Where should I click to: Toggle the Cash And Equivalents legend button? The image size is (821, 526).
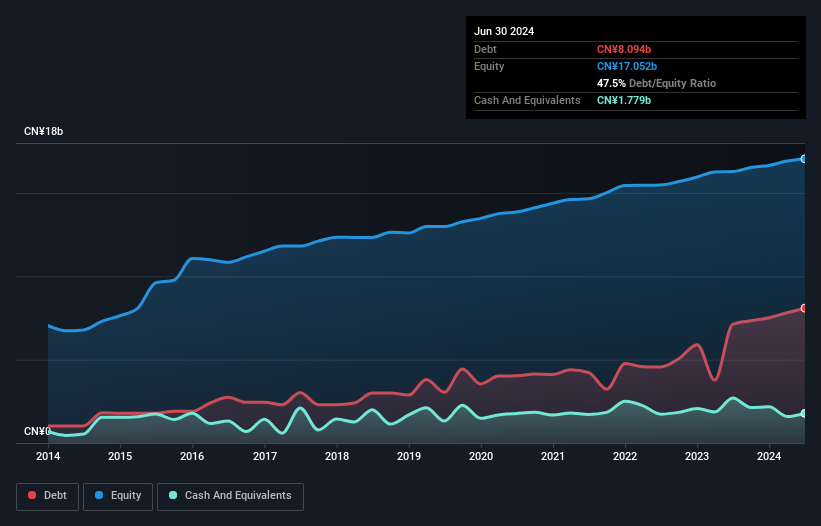pyautogui.click(x=230, y=496)
